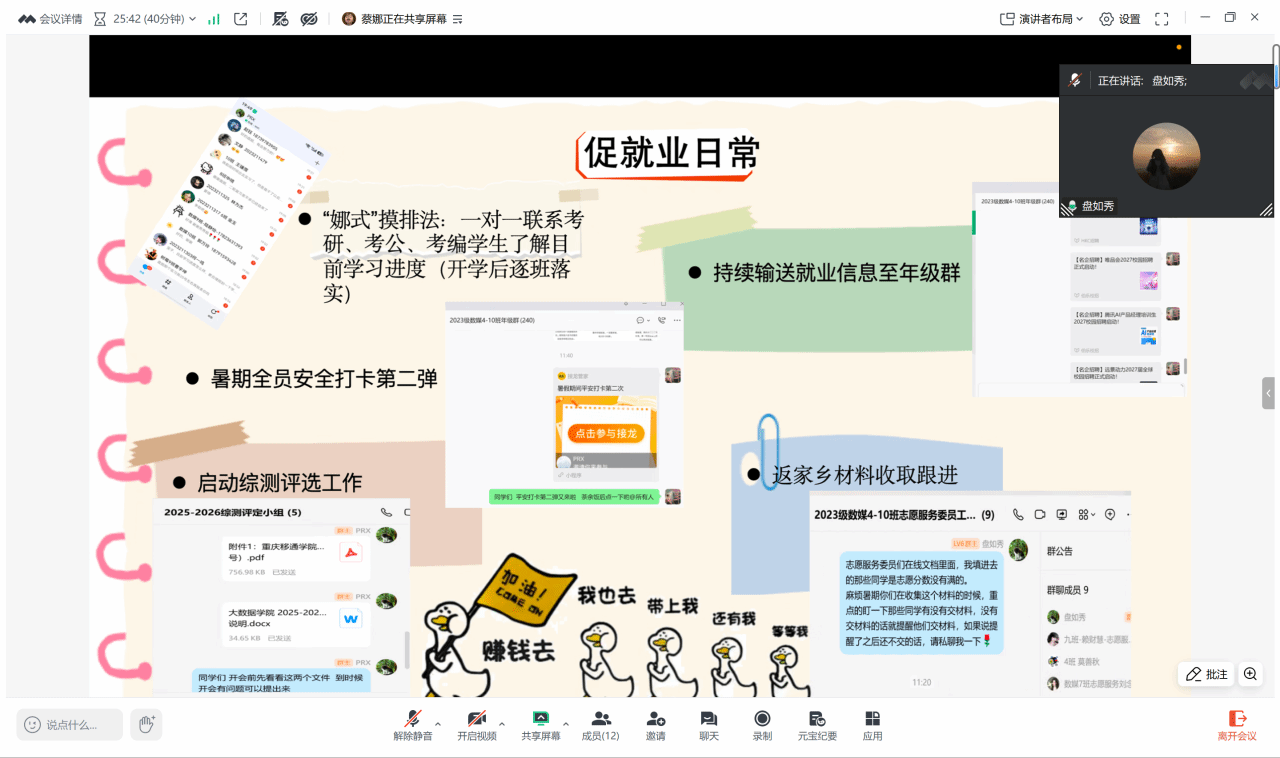Click the apps grid icon in 志愿服务委员 chat header

(x=1086, y=514)
